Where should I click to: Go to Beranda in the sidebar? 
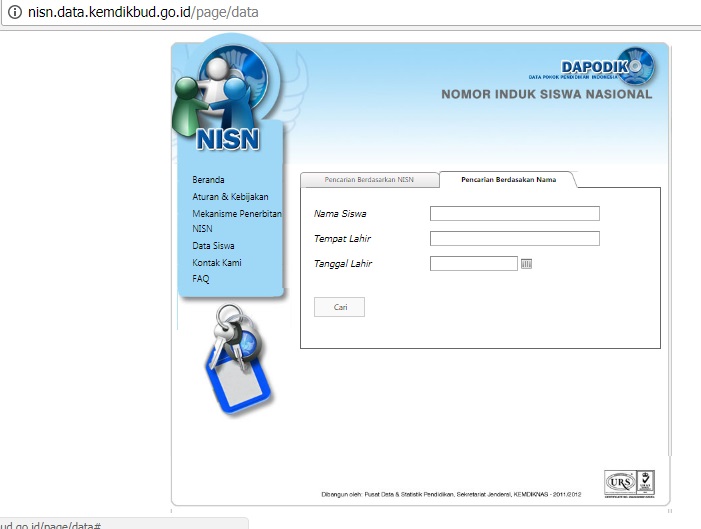[208, 180]
